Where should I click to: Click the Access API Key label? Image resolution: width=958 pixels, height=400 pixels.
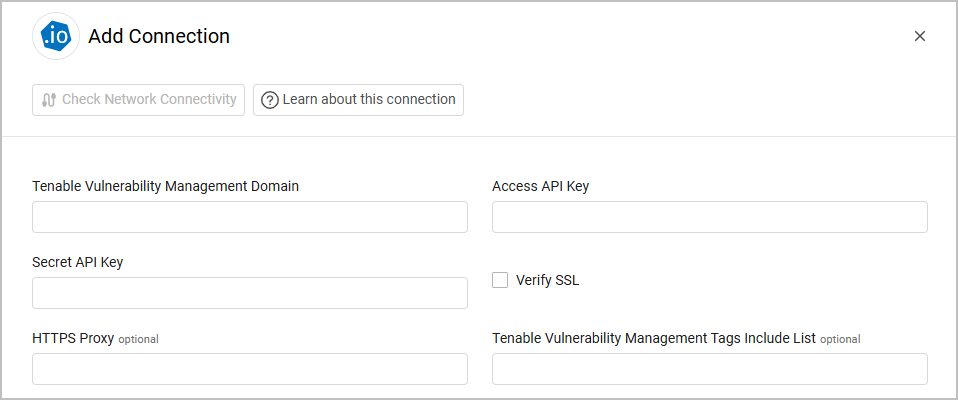point(541,186)
